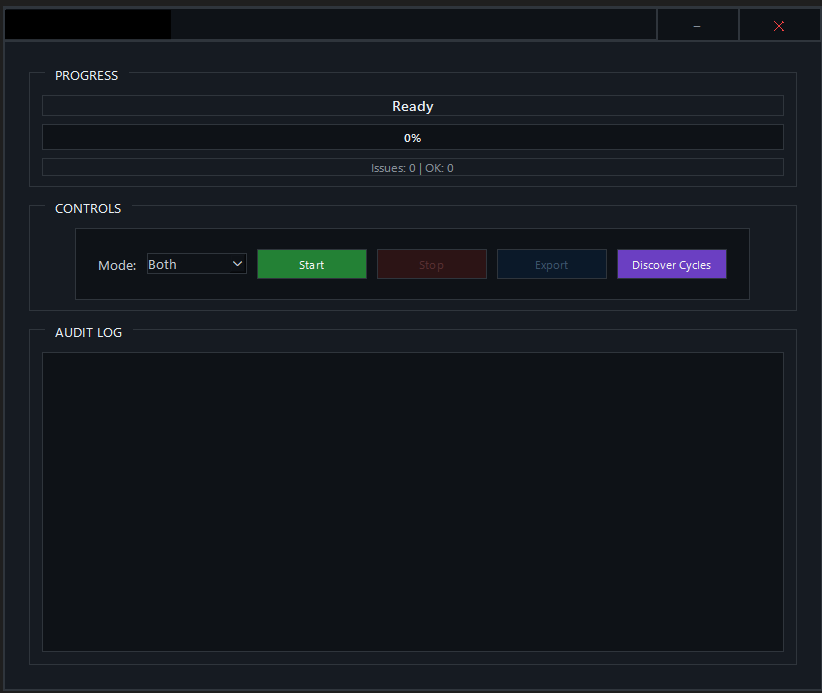The height and width of the screenshot is (693, 822).
Task: Click the Export button
Action: click(x=551, y=264)
